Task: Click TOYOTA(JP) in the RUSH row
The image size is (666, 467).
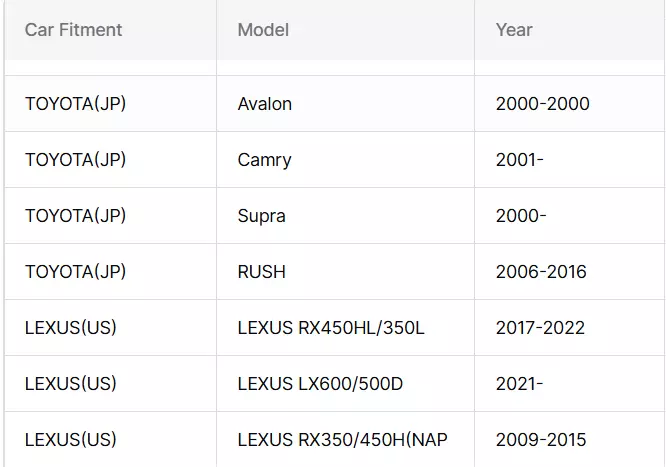Action: pos(75,272)
